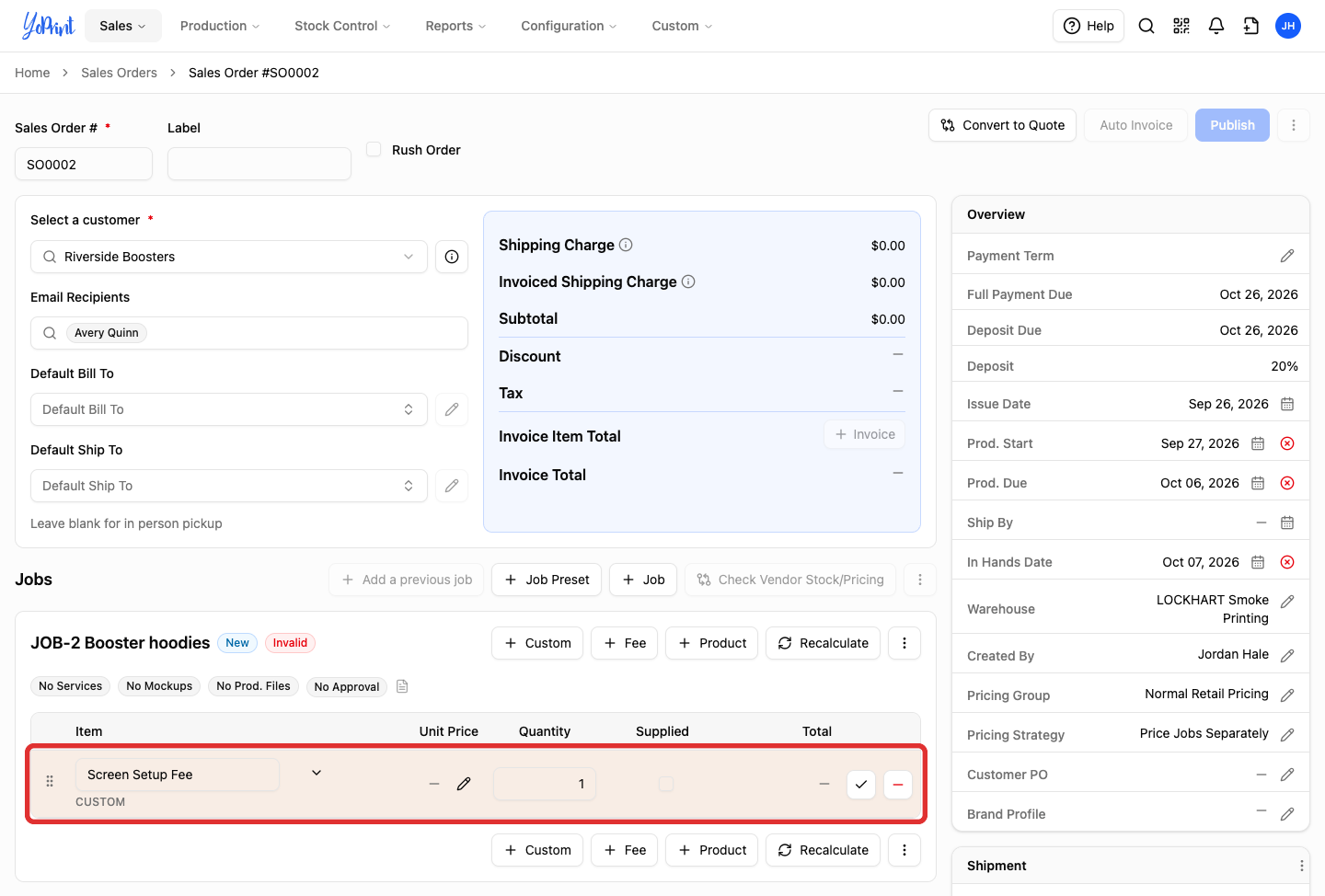
Task: Click the customer info icon
Action: [452, 257]
